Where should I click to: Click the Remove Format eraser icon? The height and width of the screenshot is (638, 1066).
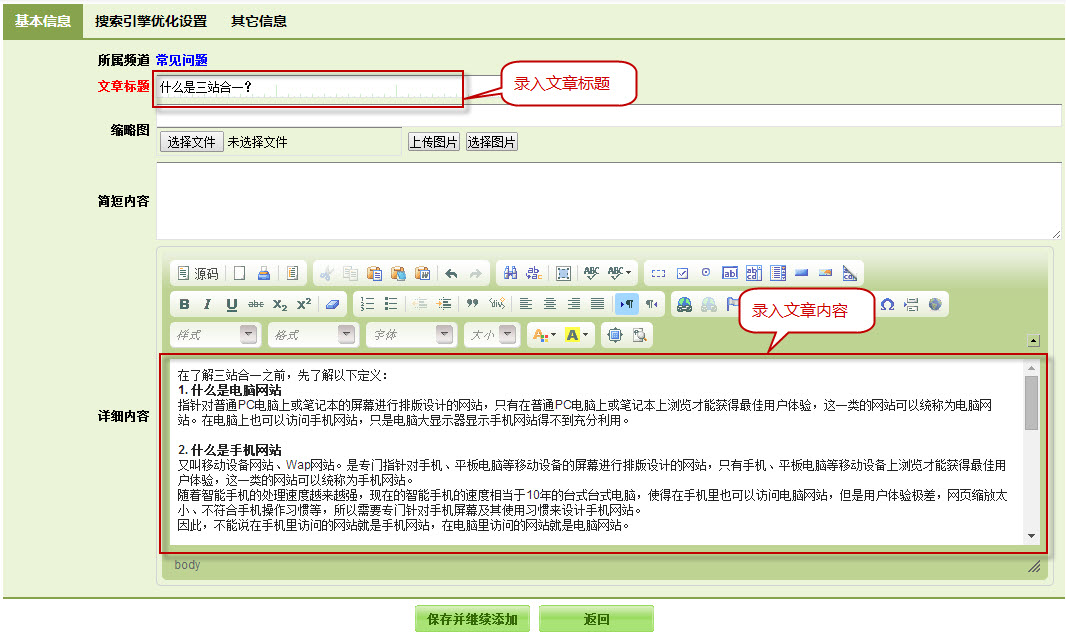[332, 304]
